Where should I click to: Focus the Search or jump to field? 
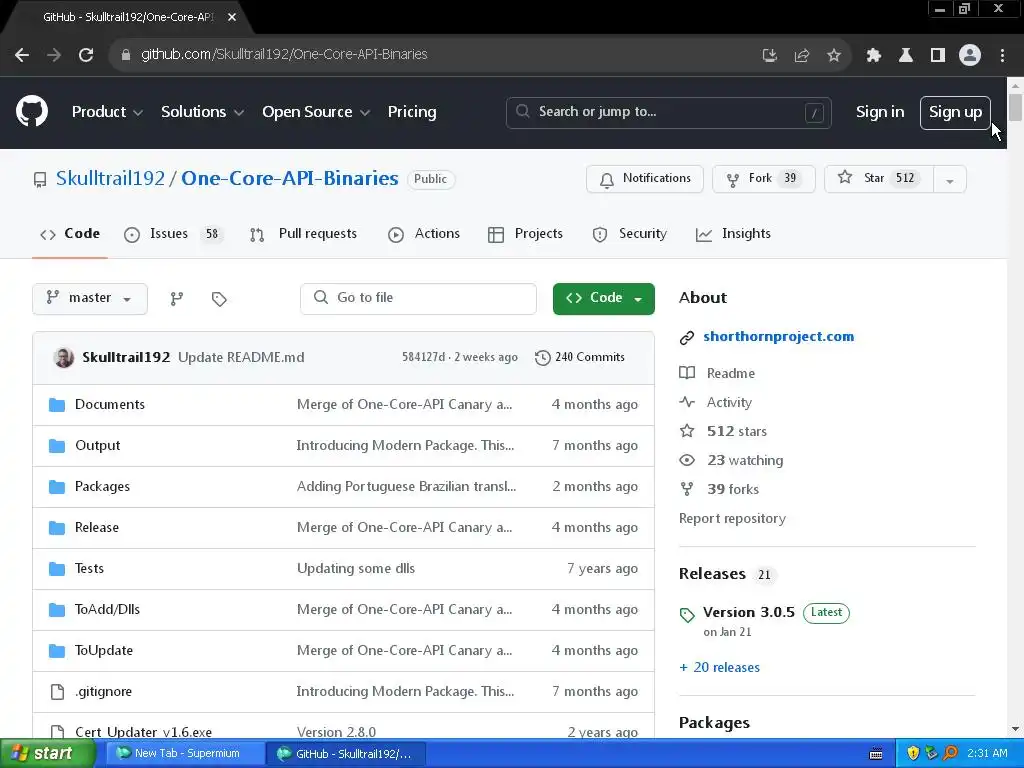[x=668, y=112]
